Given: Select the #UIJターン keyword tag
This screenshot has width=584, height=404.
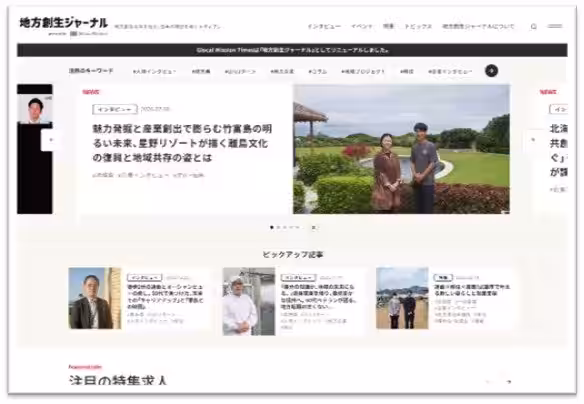Looking at the screenshot, I should click(x=240, y=71).
